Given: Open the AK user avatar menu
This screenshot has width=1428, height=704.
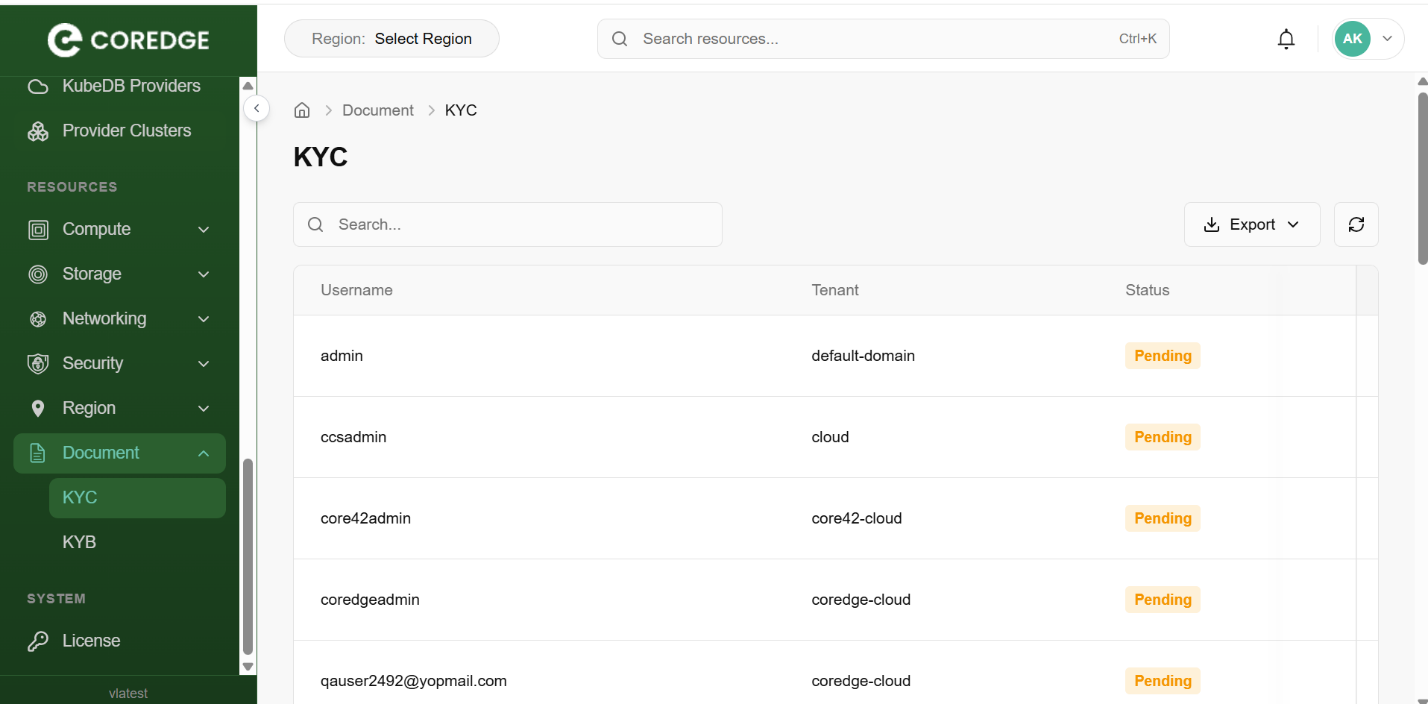Looking at the screenshot, I should coord(1367,39).
